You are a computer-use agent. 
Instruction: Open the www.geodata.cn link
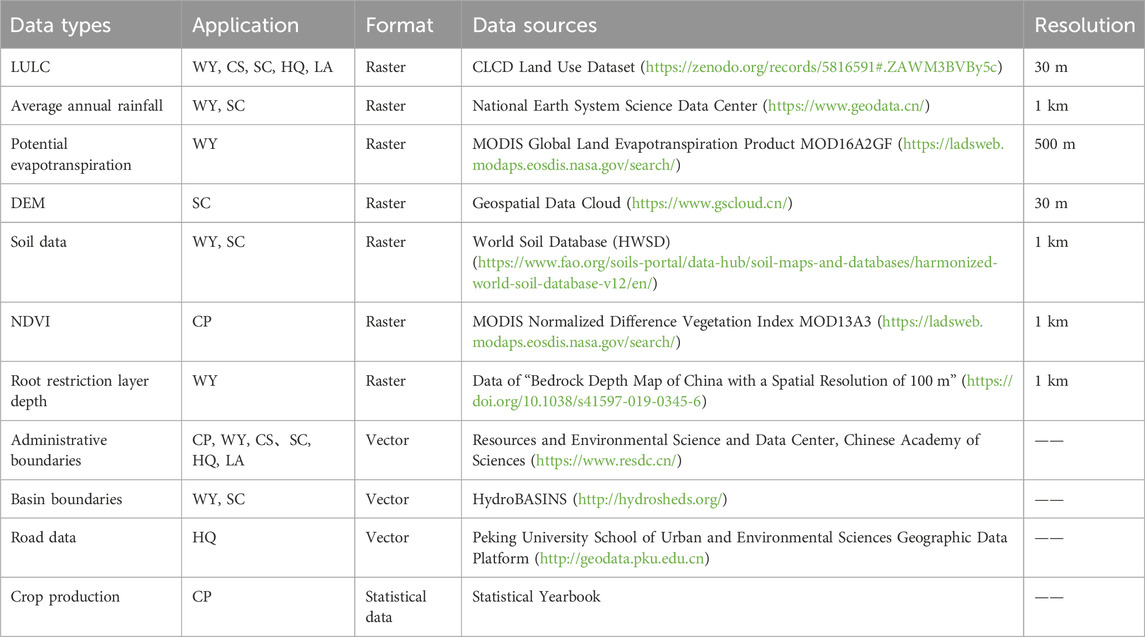click(846, 106)
